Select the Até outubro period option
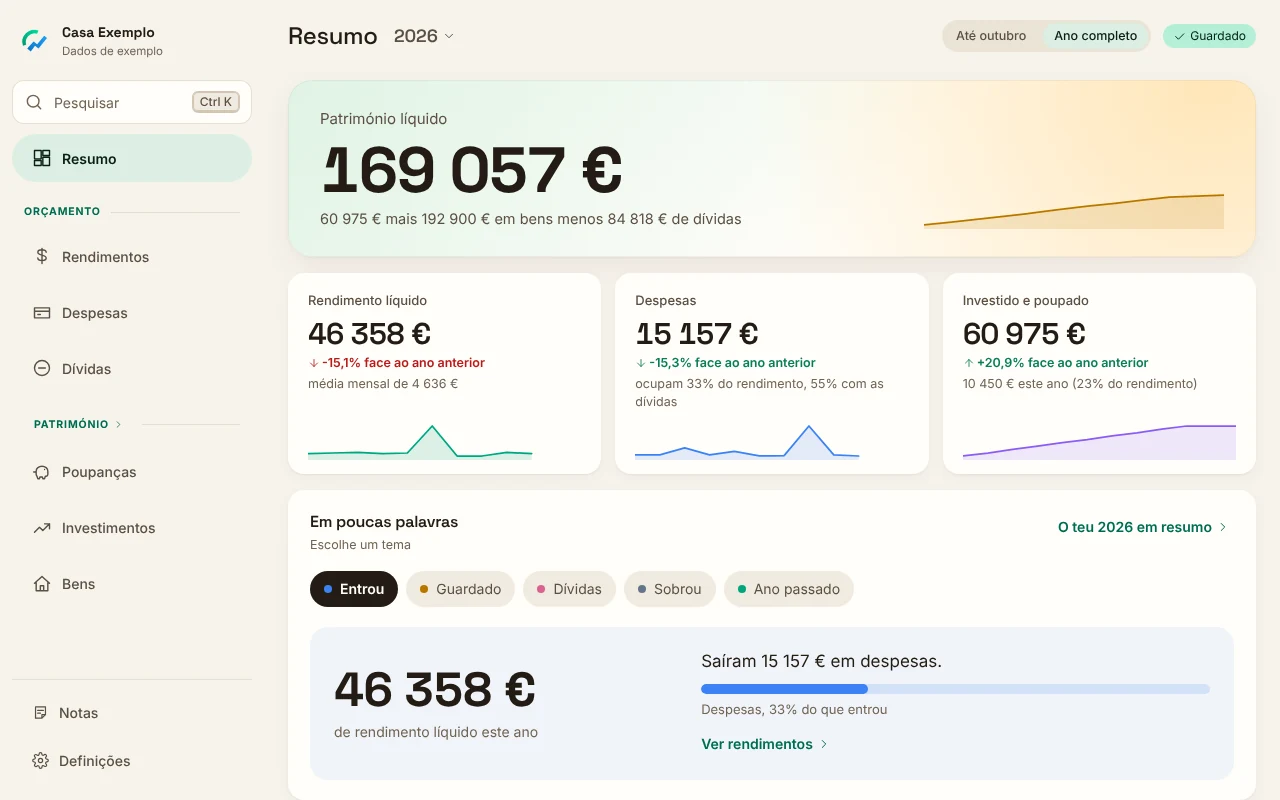 pyautogui.click(x=991, y=36)
